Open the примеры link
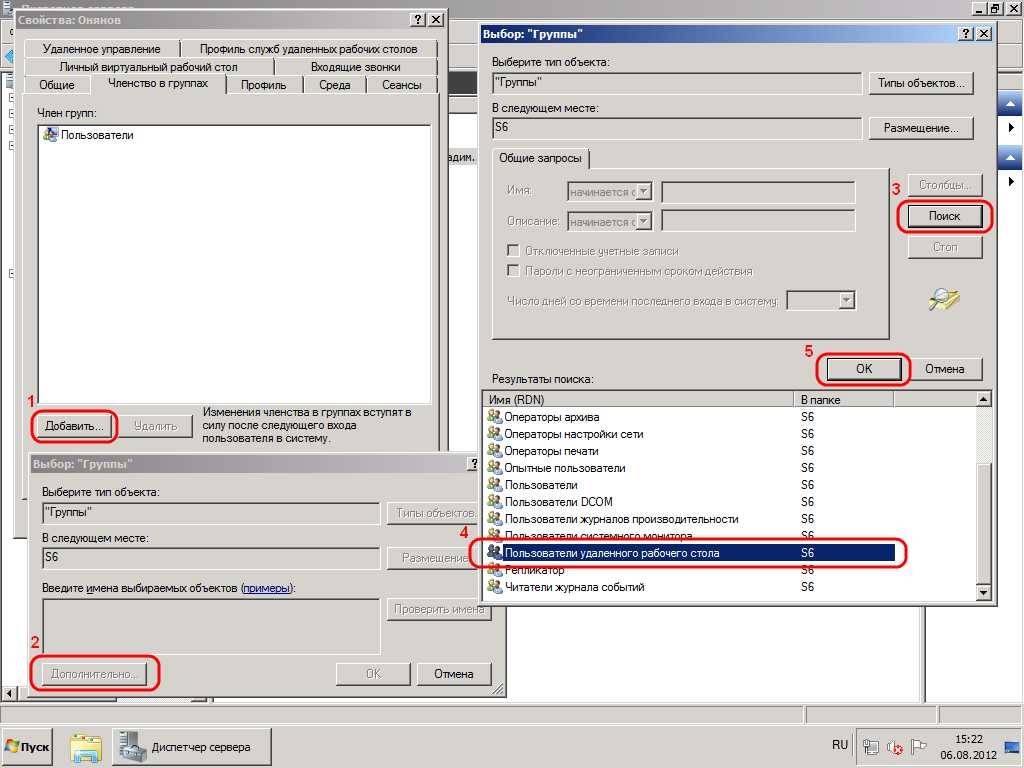1024x768 pixels. click(267, 588)
